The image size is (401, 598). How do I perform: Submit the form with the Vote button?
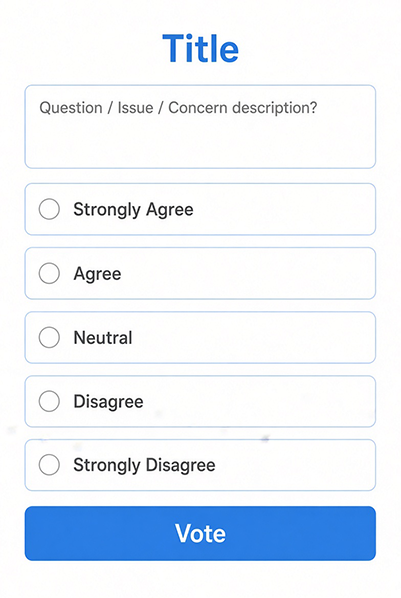(x=200, y=533)
